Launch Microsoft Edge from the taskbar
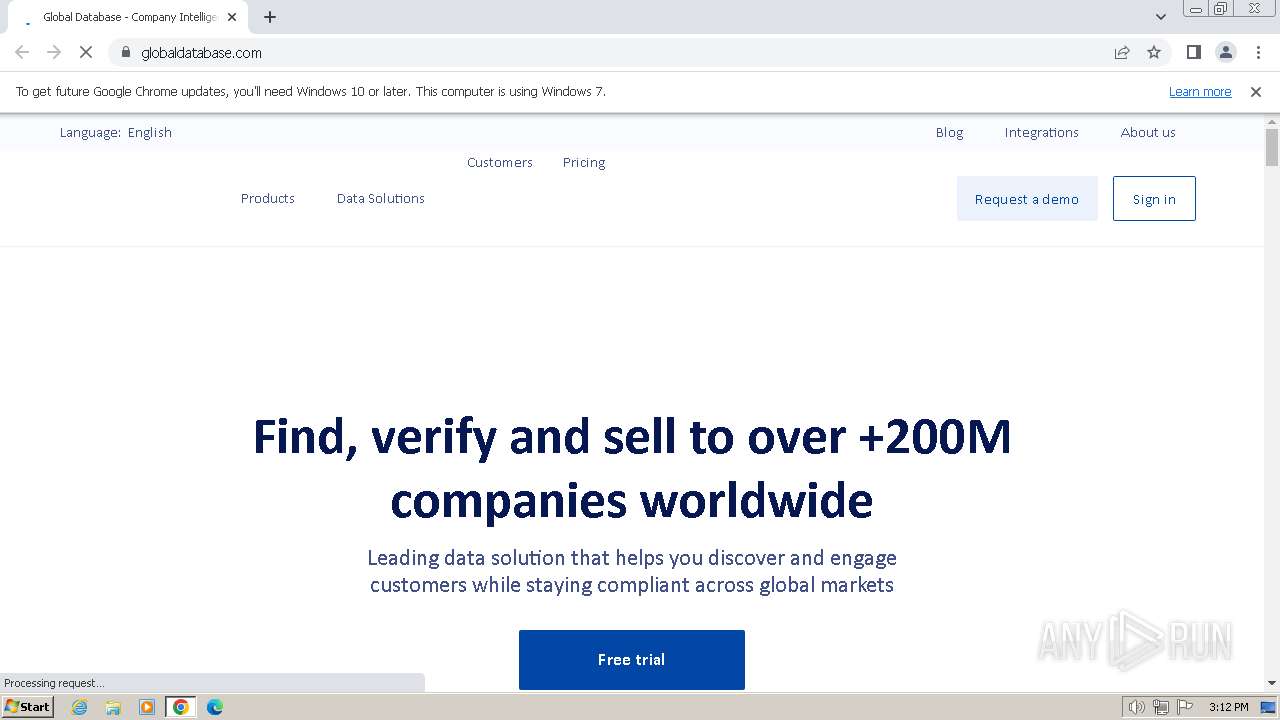This screenshot has width=1280, height=720. 215,707
